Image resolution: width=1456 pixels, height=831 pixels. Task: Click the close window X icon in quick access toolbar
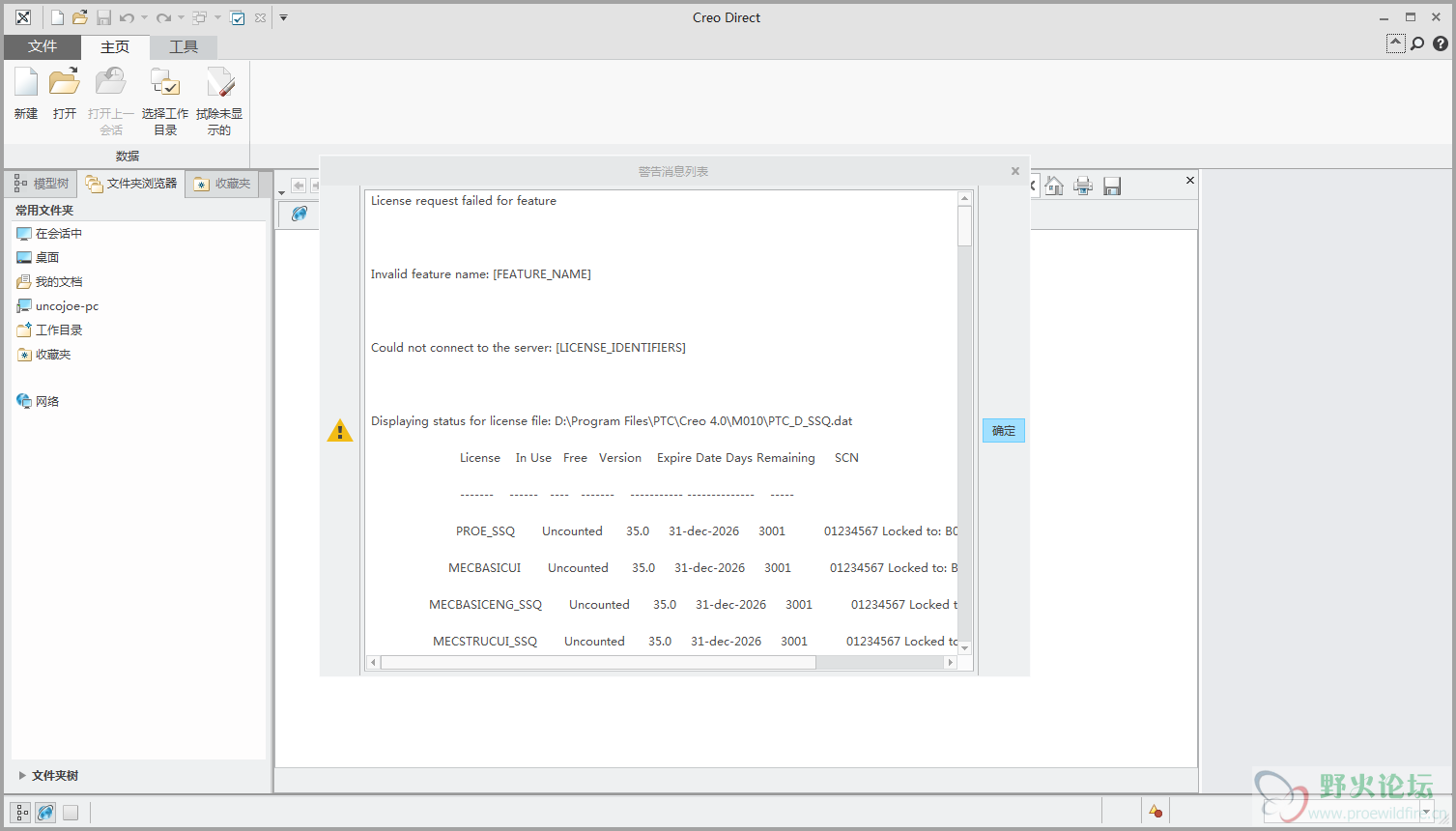pos(260,17)
